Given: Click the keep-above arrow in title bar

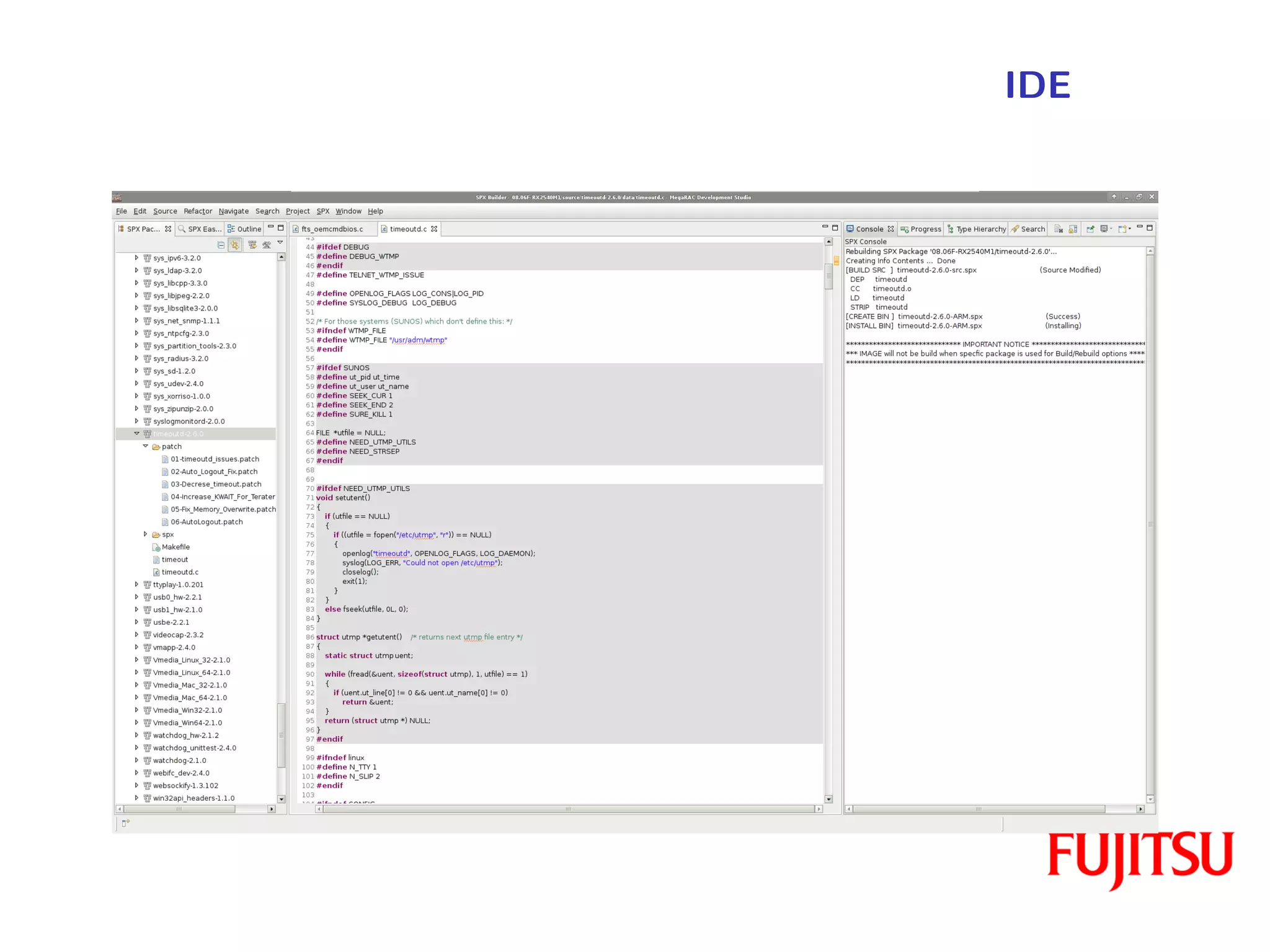Looking at the screenshot, I should tap(1114, 197).
